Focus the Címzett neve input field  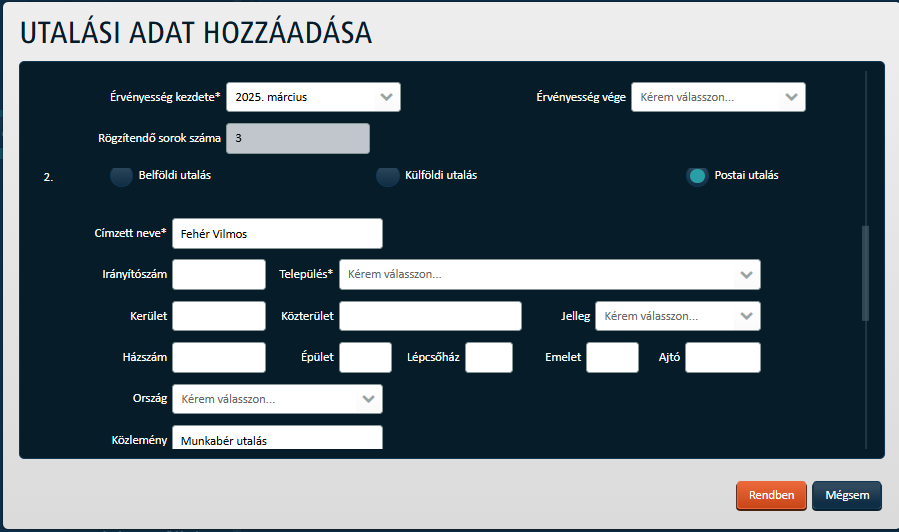(x=277, y=233)
